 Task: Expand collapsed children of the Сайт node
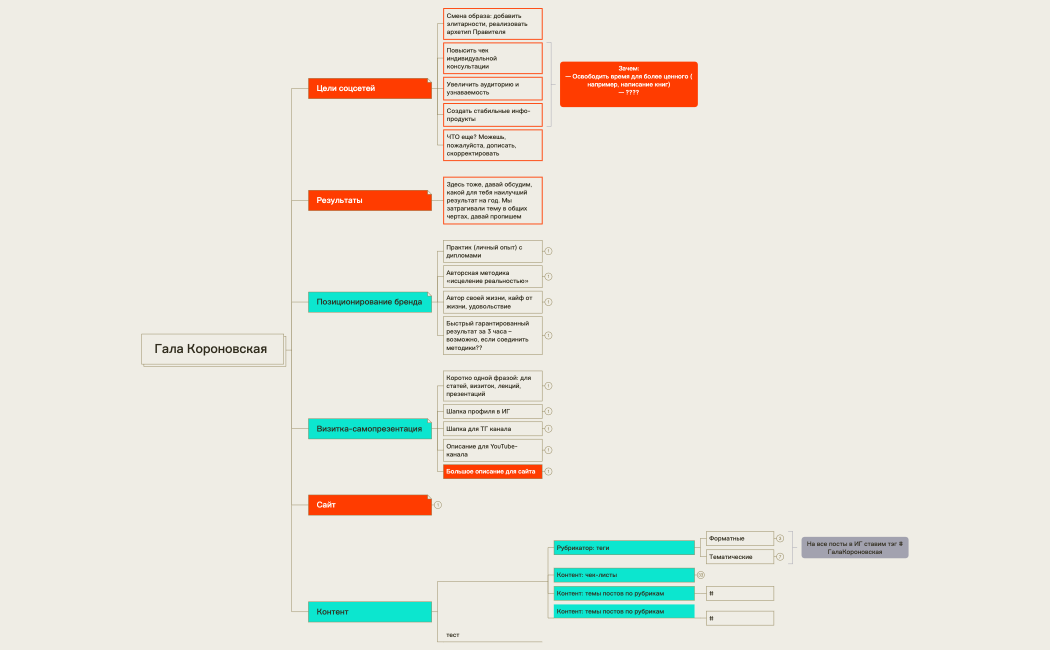pyautogui.click(x=438, y=505)
